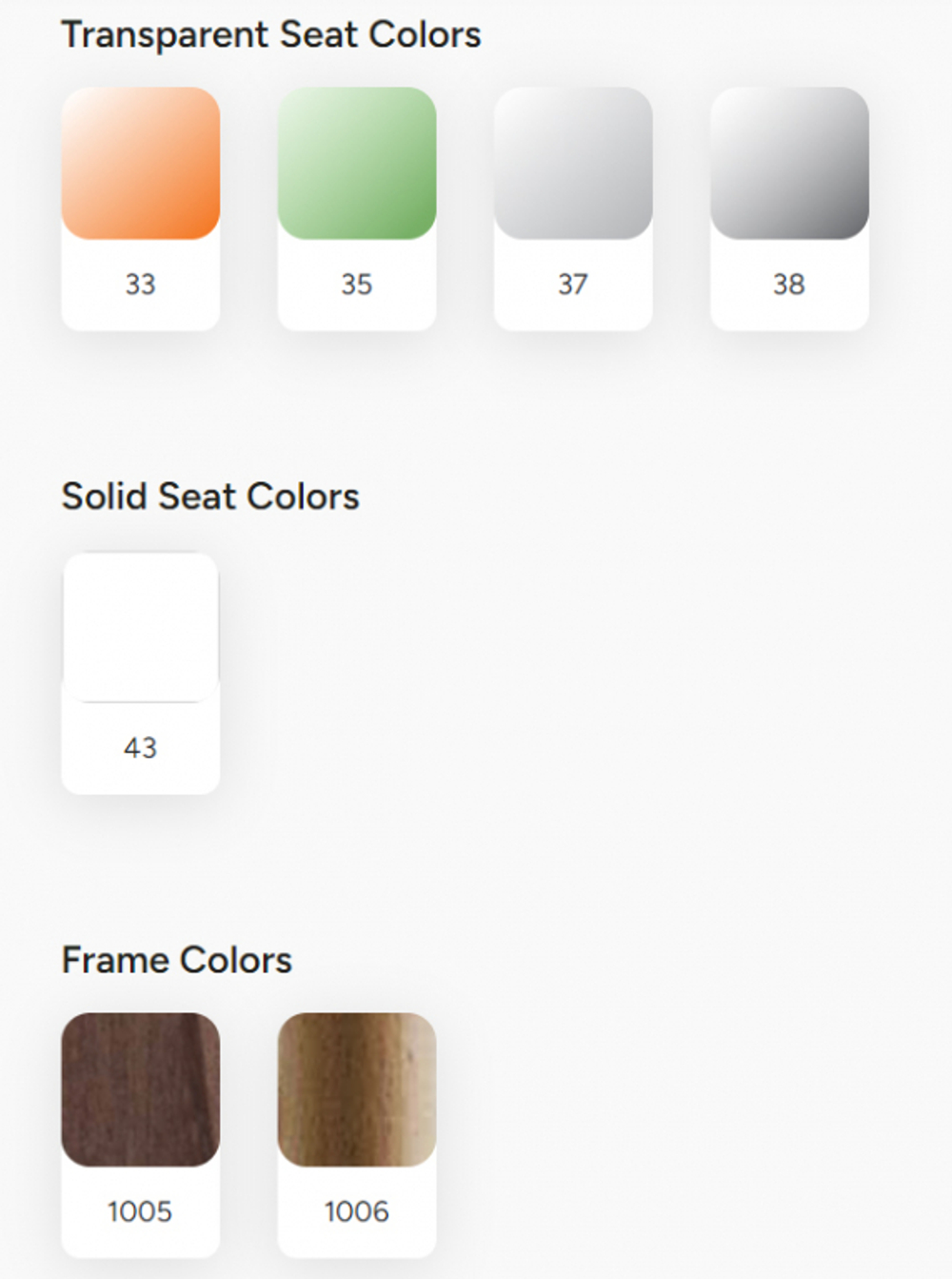The width and height of the screenshot is (952, 1279).
Task: Pick the light oak wood frame swatch
Action: pyautogui.click(x=357, y=1089)
